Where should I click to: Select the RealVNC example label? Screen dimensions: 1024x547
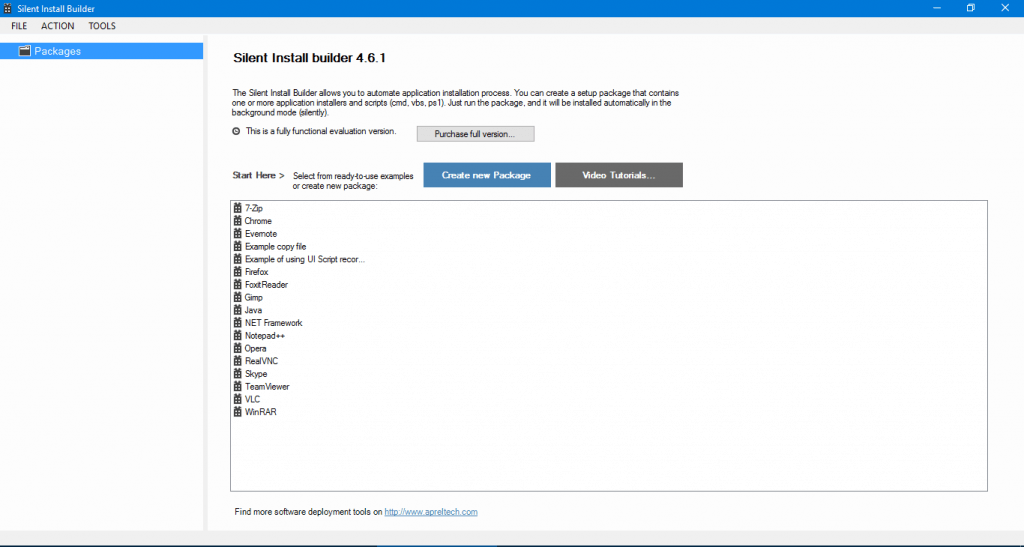tap(262, 361)
